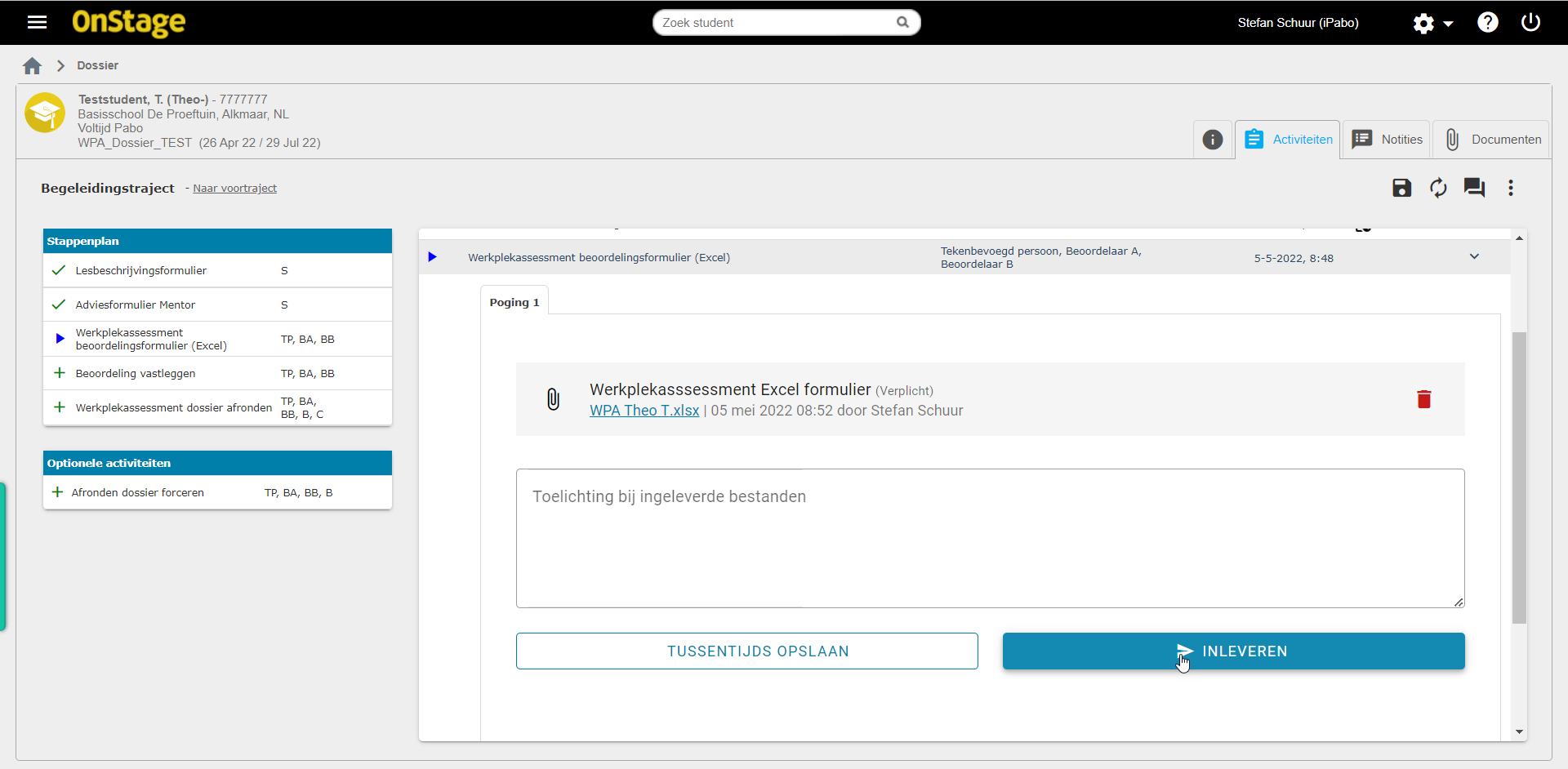Click the scrollbar up arrow
The width and height of the screenshot is (1568, 769).
(x=1519, y=238)
